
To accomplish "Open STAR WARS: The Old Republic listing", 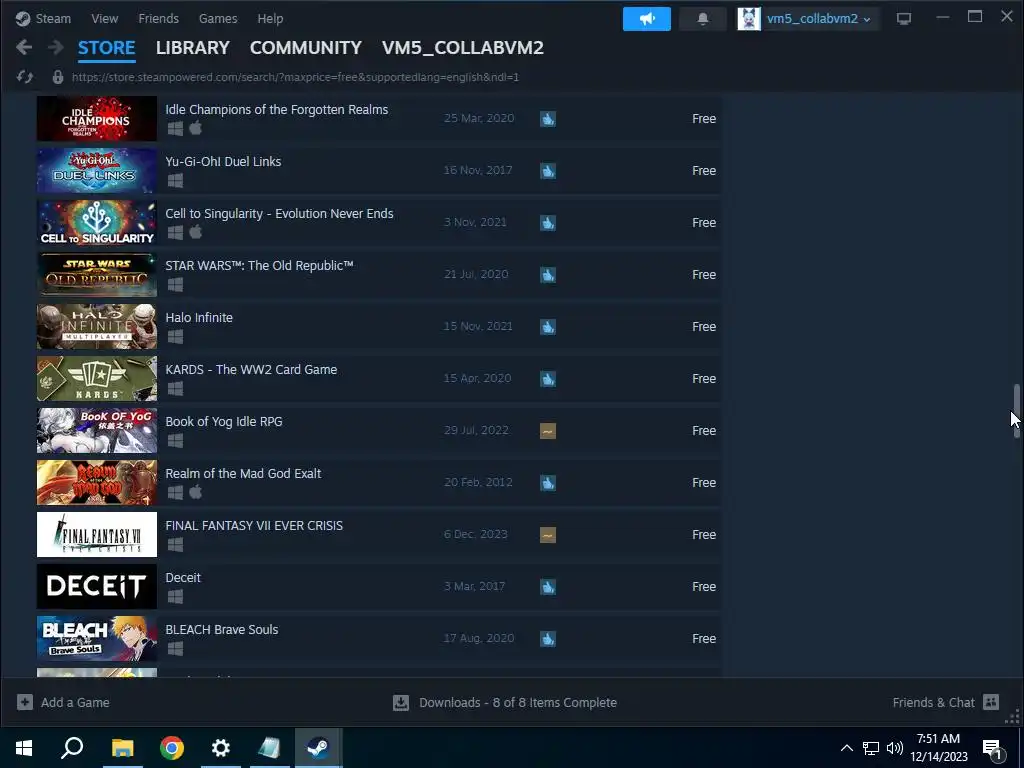I will [379, 274].
